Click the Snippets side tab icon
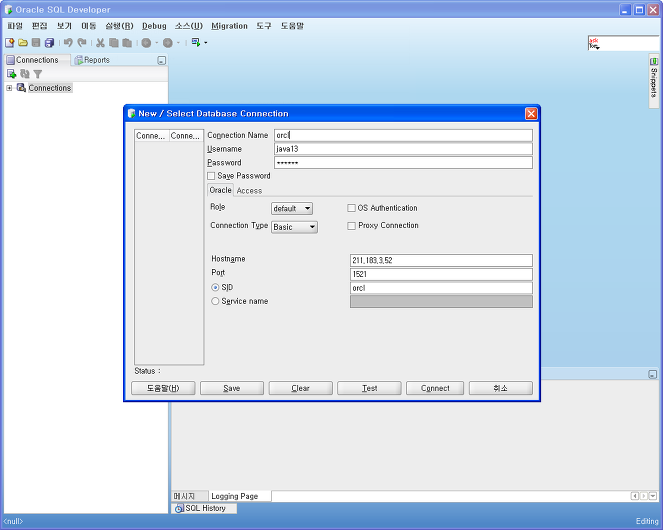The image size is (663, 530). click(654, 61)
